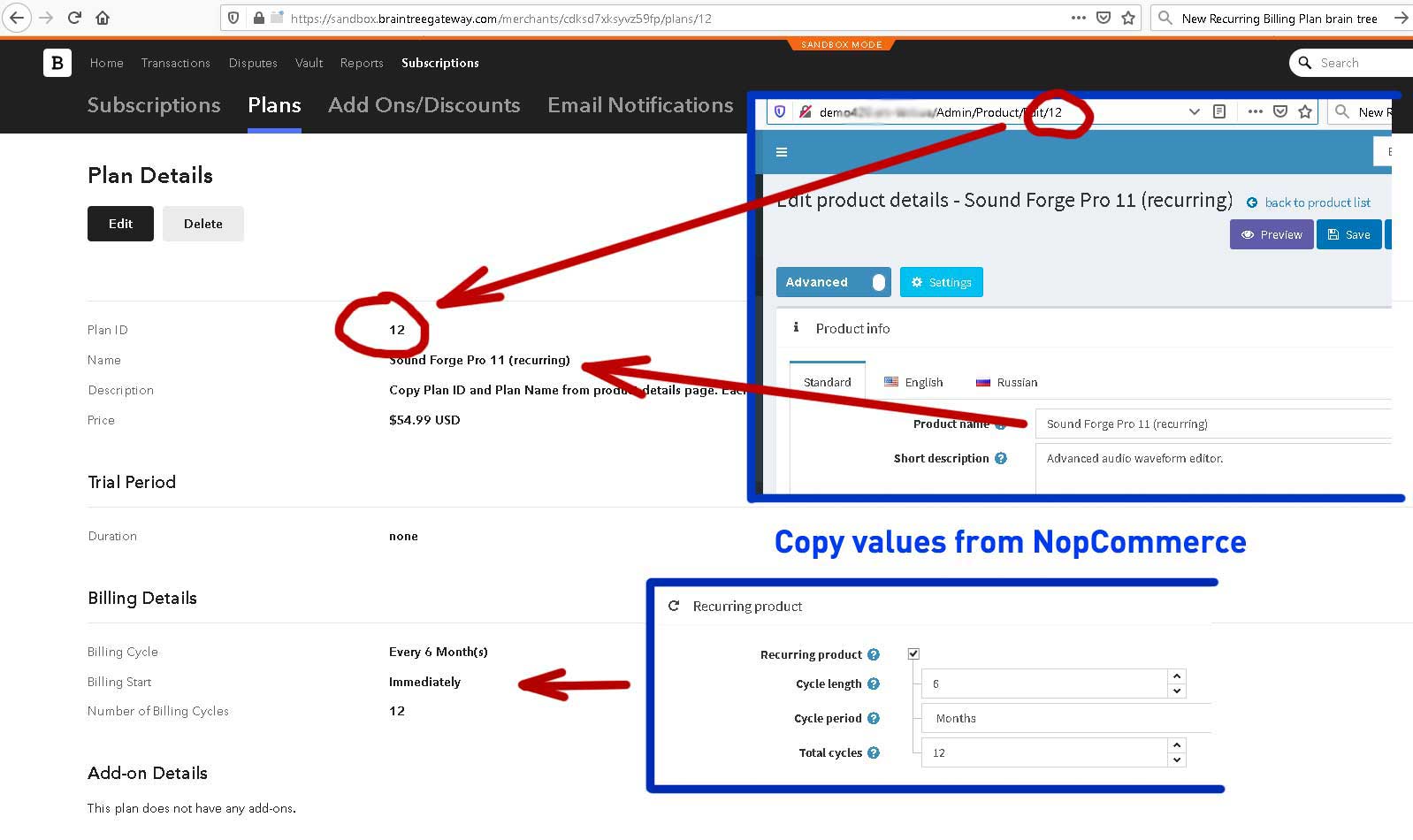Viewport: 1413px width, 840px height.
Task: Click the Braintree sandbox URL in address bar
Action: (500, 18)
